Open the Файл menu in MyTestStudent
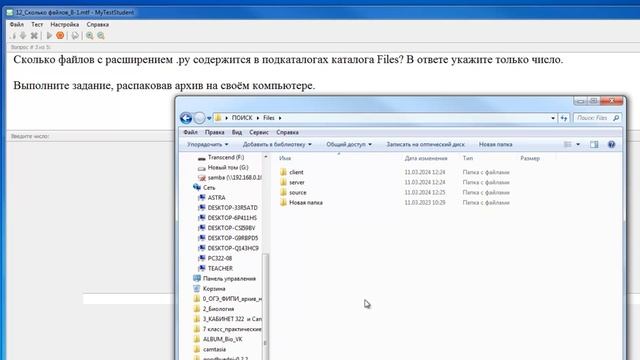The width and height of the screenshot is (640, 360). pos(17,24)
